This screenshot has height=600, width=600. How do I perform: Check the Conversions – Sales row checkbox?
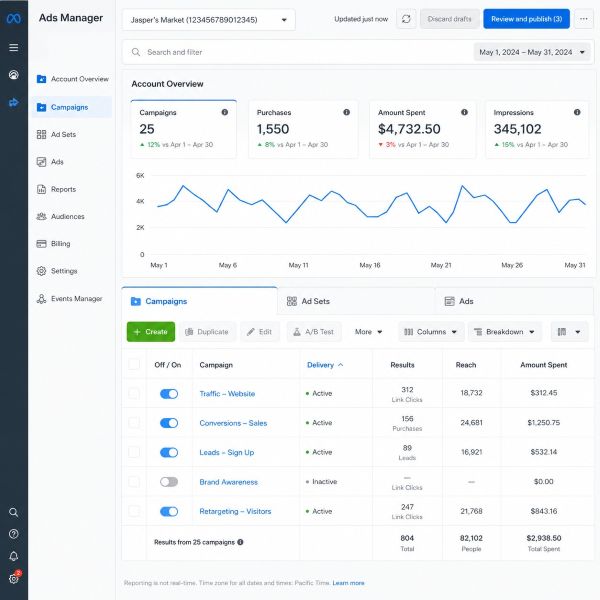click(x=134, y=422)
